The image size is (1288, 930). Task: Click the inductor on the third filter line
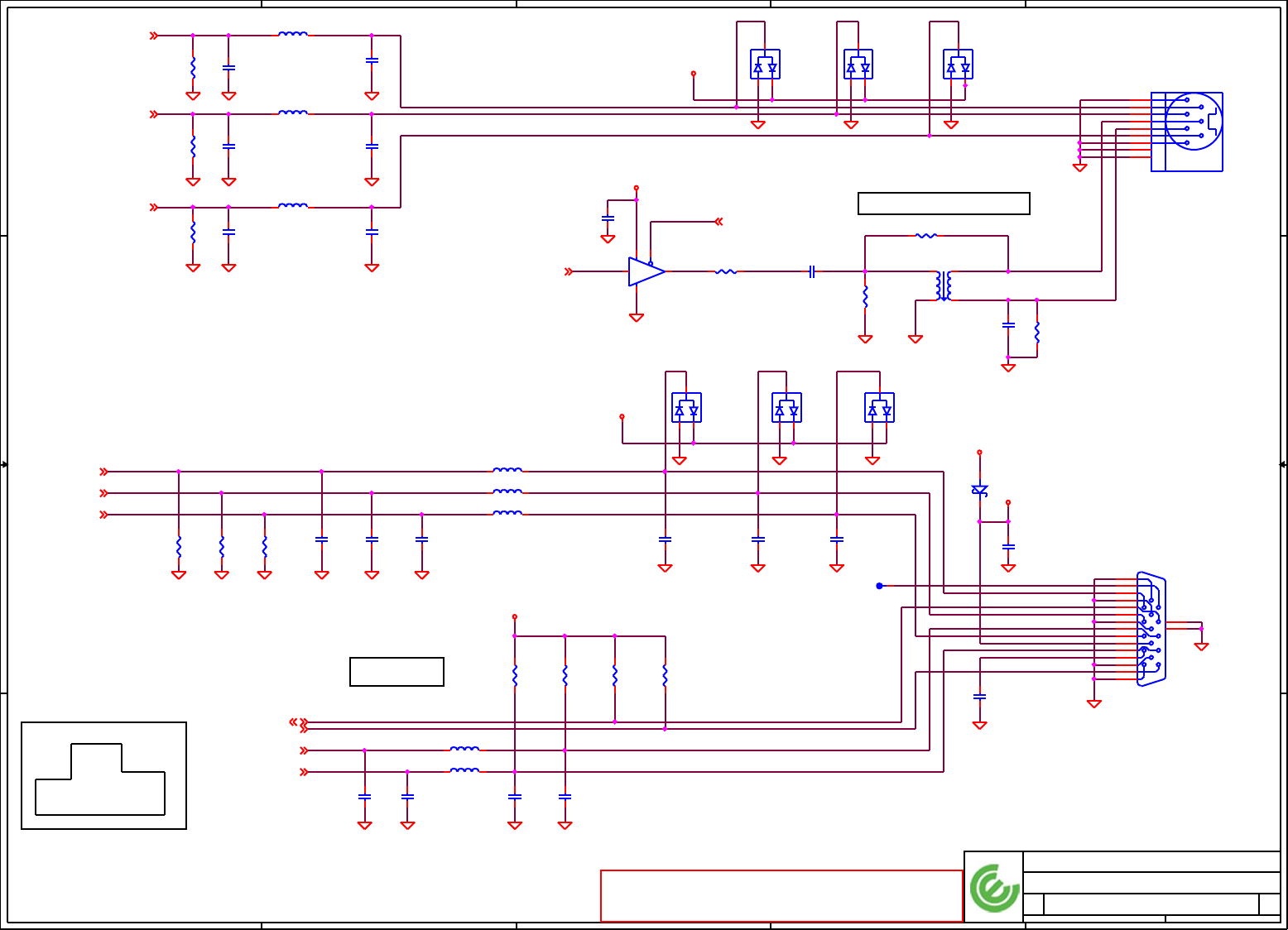(x=293, y=206)
